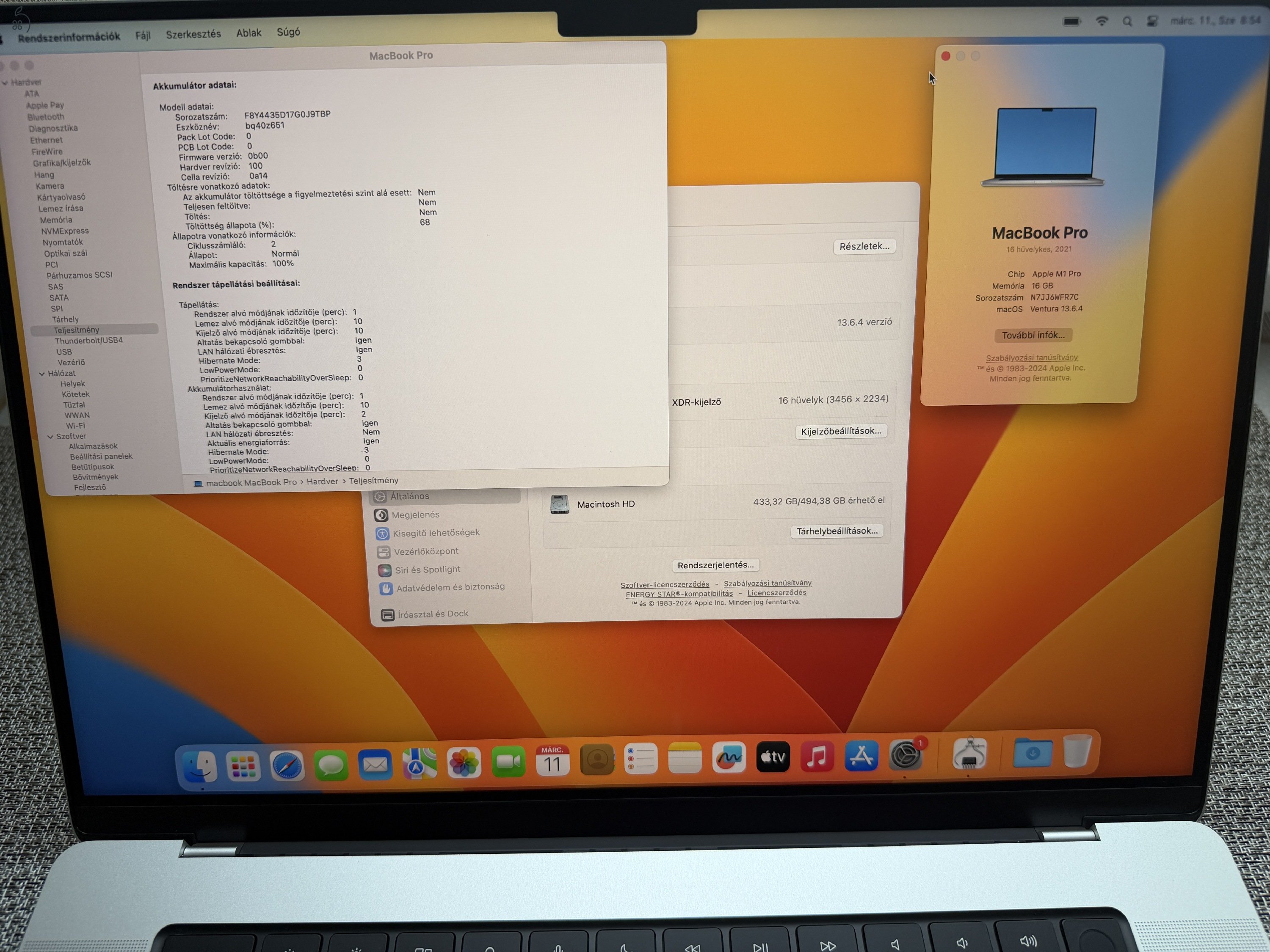Open the Szerkesztés menu
The width and height of the screenshot is (1270, 952).
point(193,34)
